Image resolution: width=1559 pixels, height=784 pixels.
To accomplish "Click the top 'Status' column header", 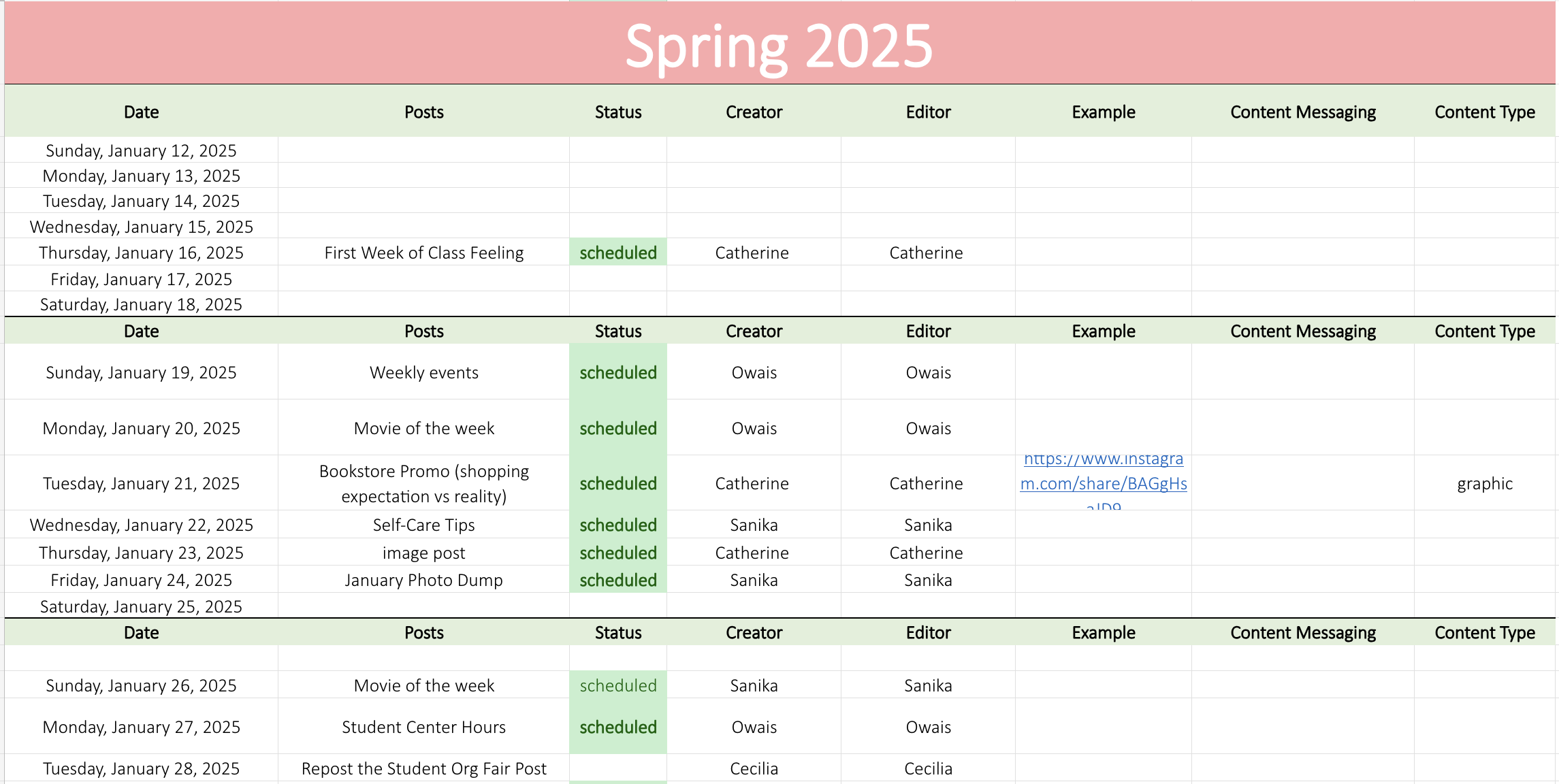I will click(x=618, y=112).
